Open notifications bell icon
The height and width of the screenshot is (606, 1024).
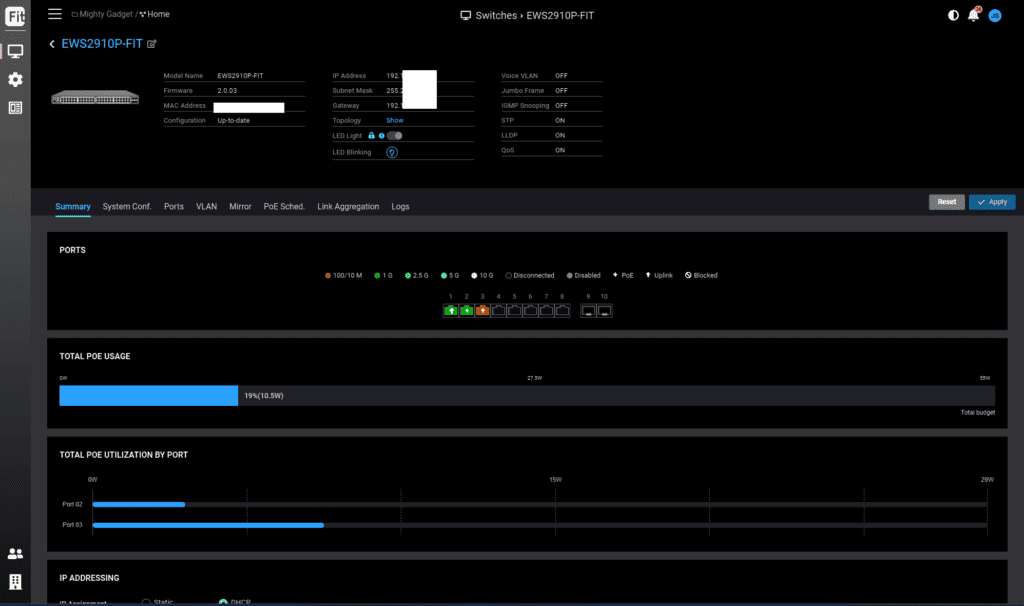973,15
